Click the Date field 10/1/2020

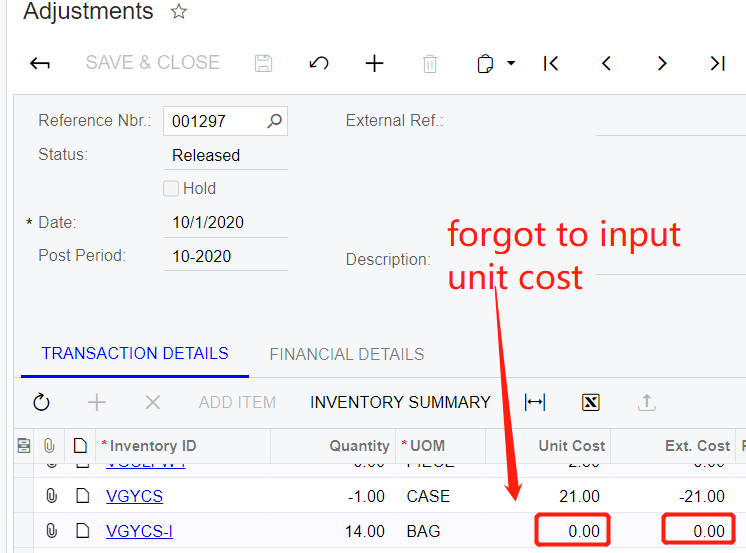(x=225, y=222)
